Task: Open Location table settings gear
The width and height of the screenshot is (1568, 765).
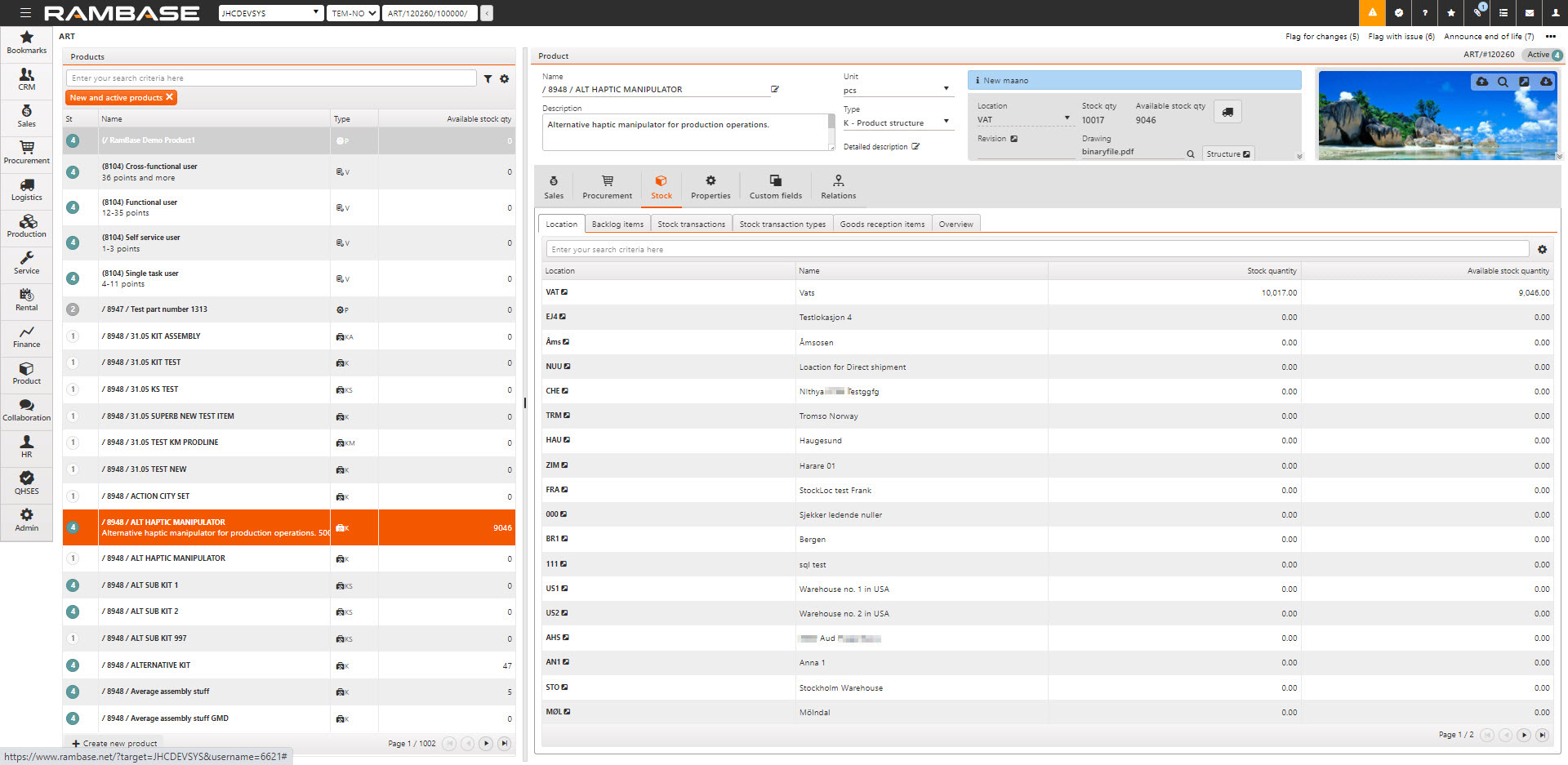Action: click(1542, 250)
